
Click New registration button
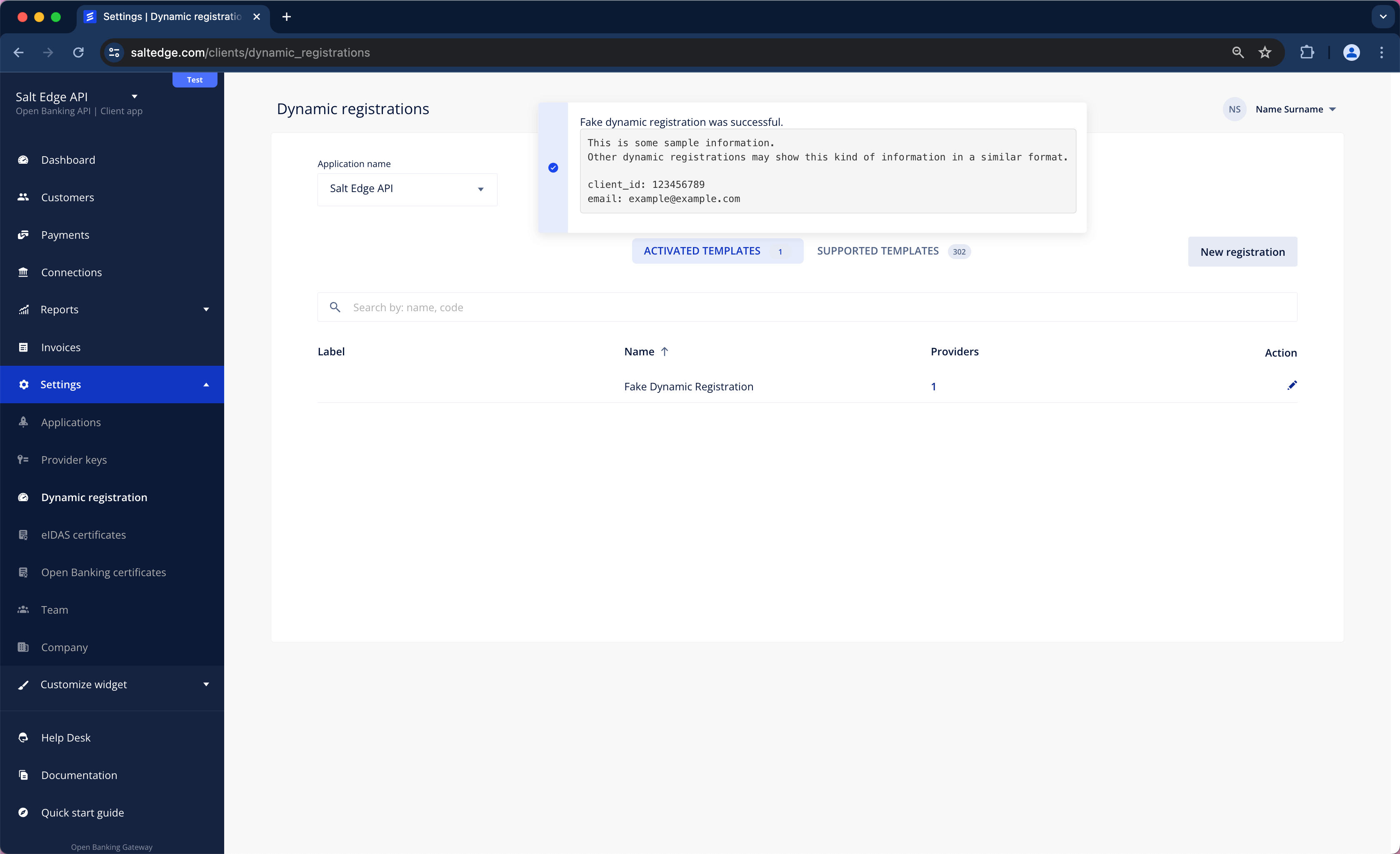click(1243, 251)
